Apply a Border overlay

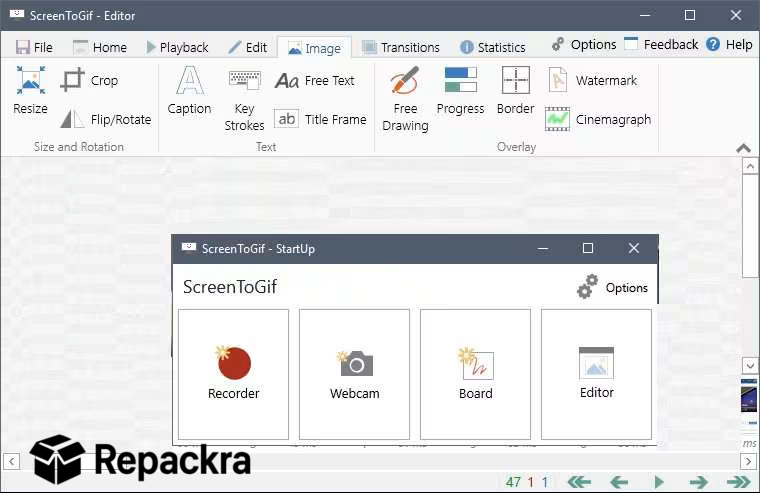tap(515, 91)
